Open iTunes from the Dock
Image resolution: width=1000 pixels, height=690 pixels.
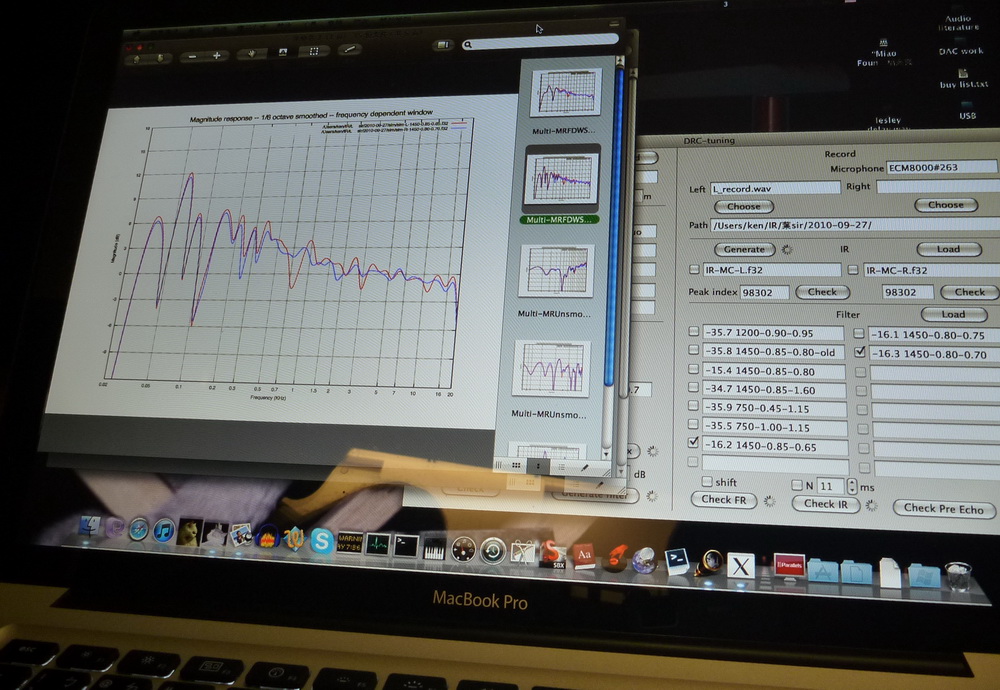[x=164, y=530]
